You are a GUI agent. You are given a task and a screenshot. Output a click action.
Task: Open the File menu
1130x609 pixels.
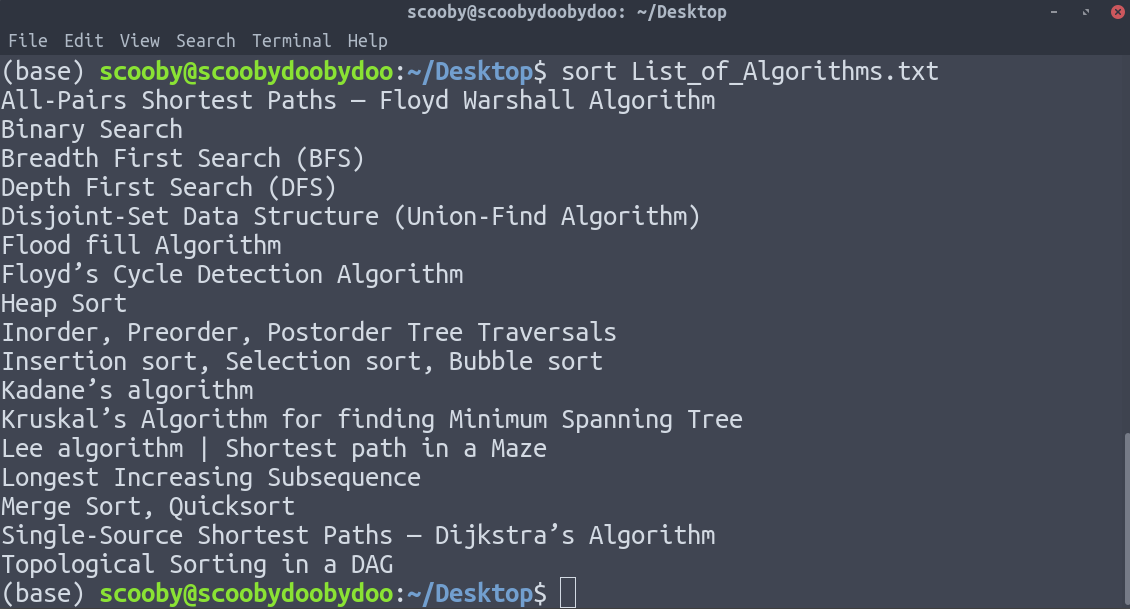(x=27, y=41)
